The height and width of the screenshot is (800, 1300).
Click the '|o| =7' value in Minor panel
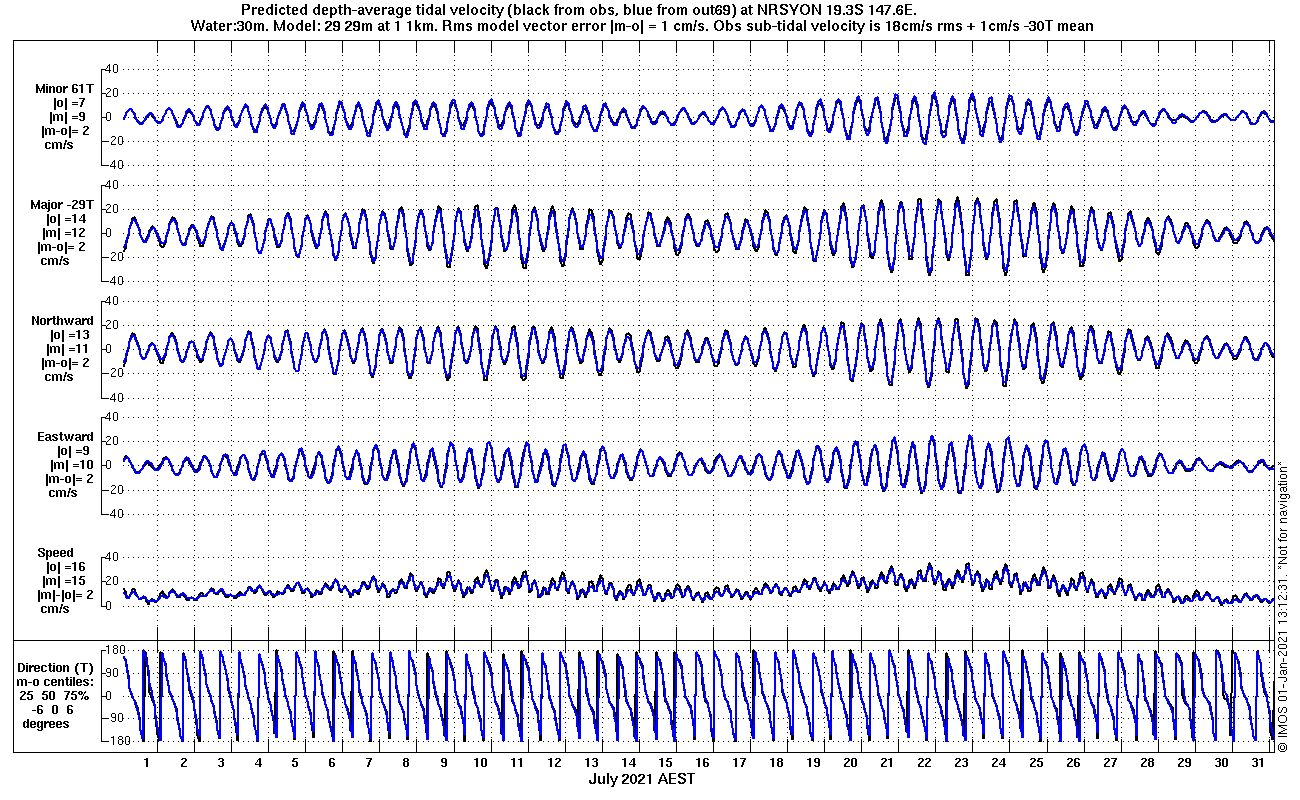pos(70,103)
